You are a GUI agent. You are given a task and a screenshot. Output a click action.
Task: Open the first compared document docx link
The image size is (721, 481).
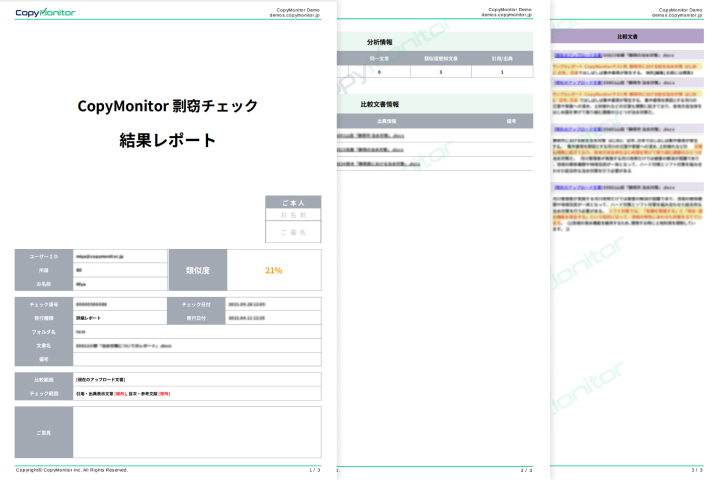click(x=371, y=136)
